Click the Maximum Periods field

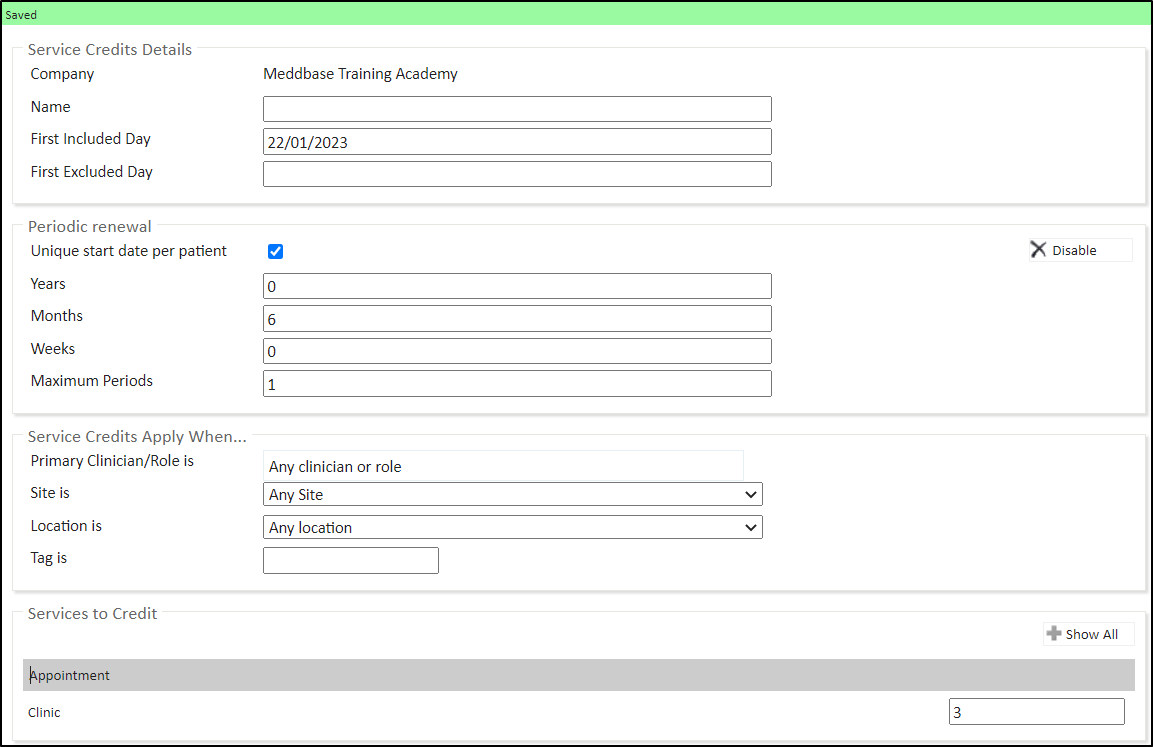coord(517,384)
